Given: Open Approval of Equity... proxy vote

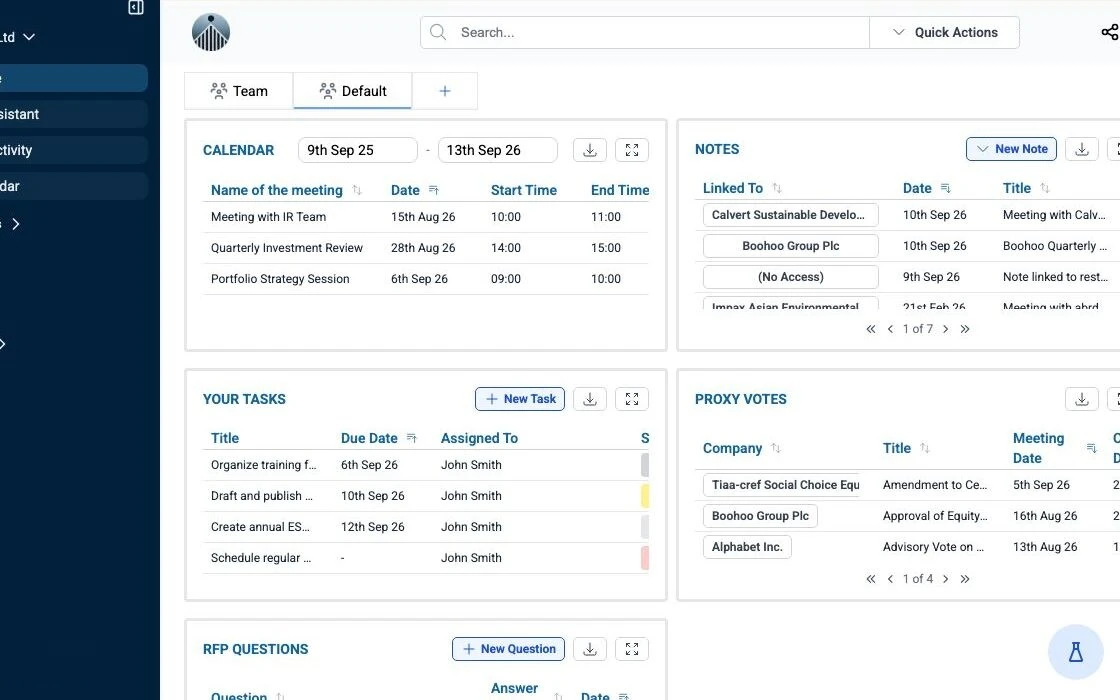Looking at the screenshot, I should click(x=935, y=516).
